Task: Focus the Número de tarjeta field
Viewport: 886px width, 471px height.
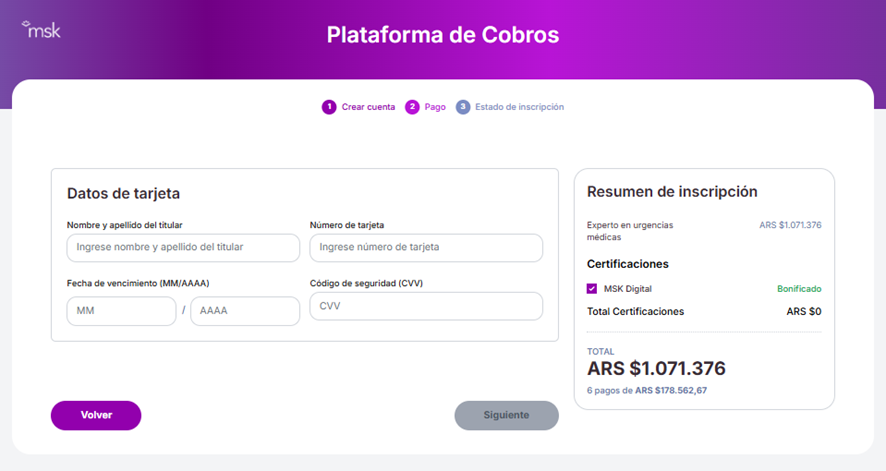Action: pos(426,247)
